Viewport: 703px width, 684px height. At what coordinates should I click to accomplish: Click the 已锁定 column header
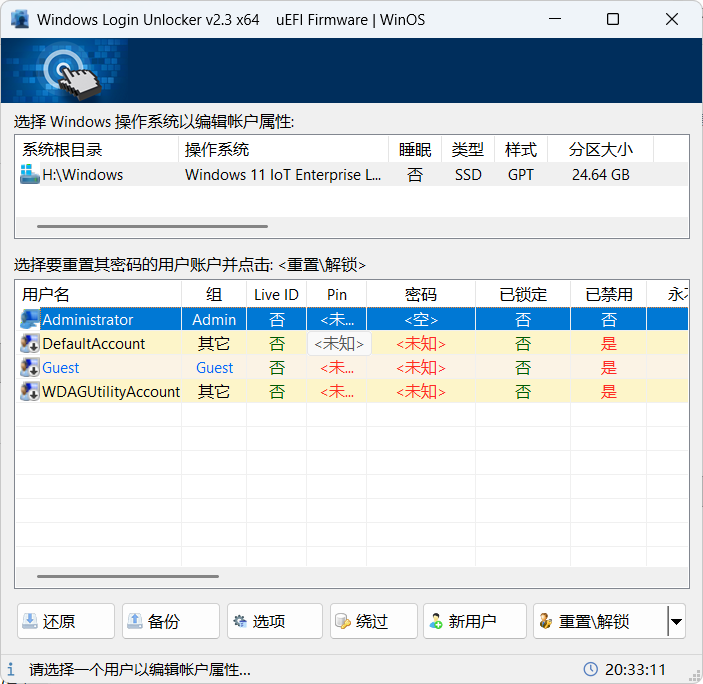coord(523,294)
